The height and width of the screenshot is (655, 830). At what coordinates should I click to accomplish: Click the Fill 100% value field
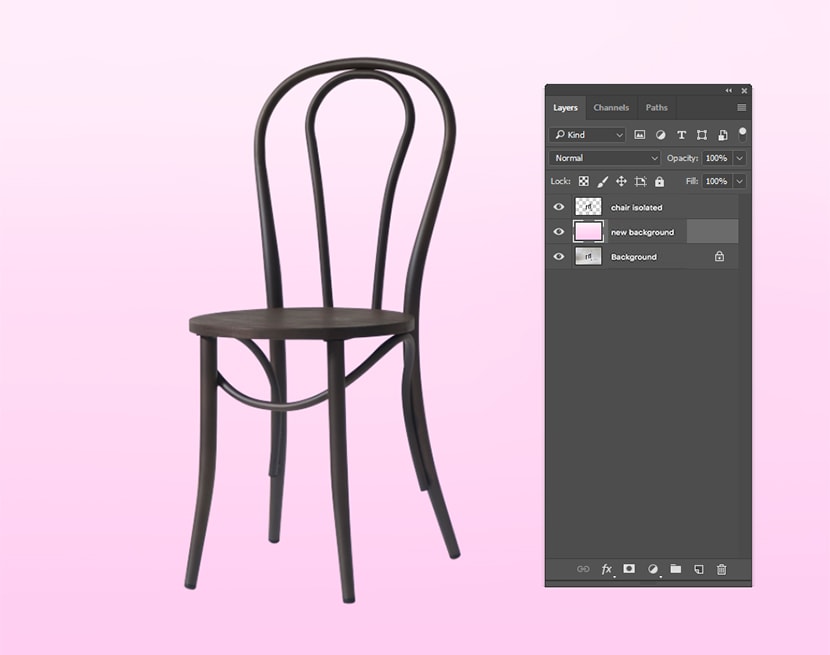point(717,181)
